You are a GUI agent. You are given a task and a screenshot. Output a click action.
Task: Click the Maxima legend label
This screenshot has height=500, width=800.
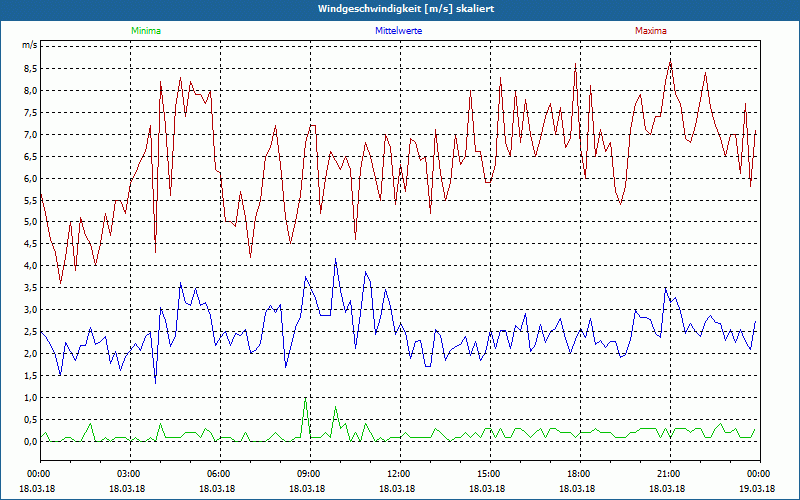pos(651,31)
